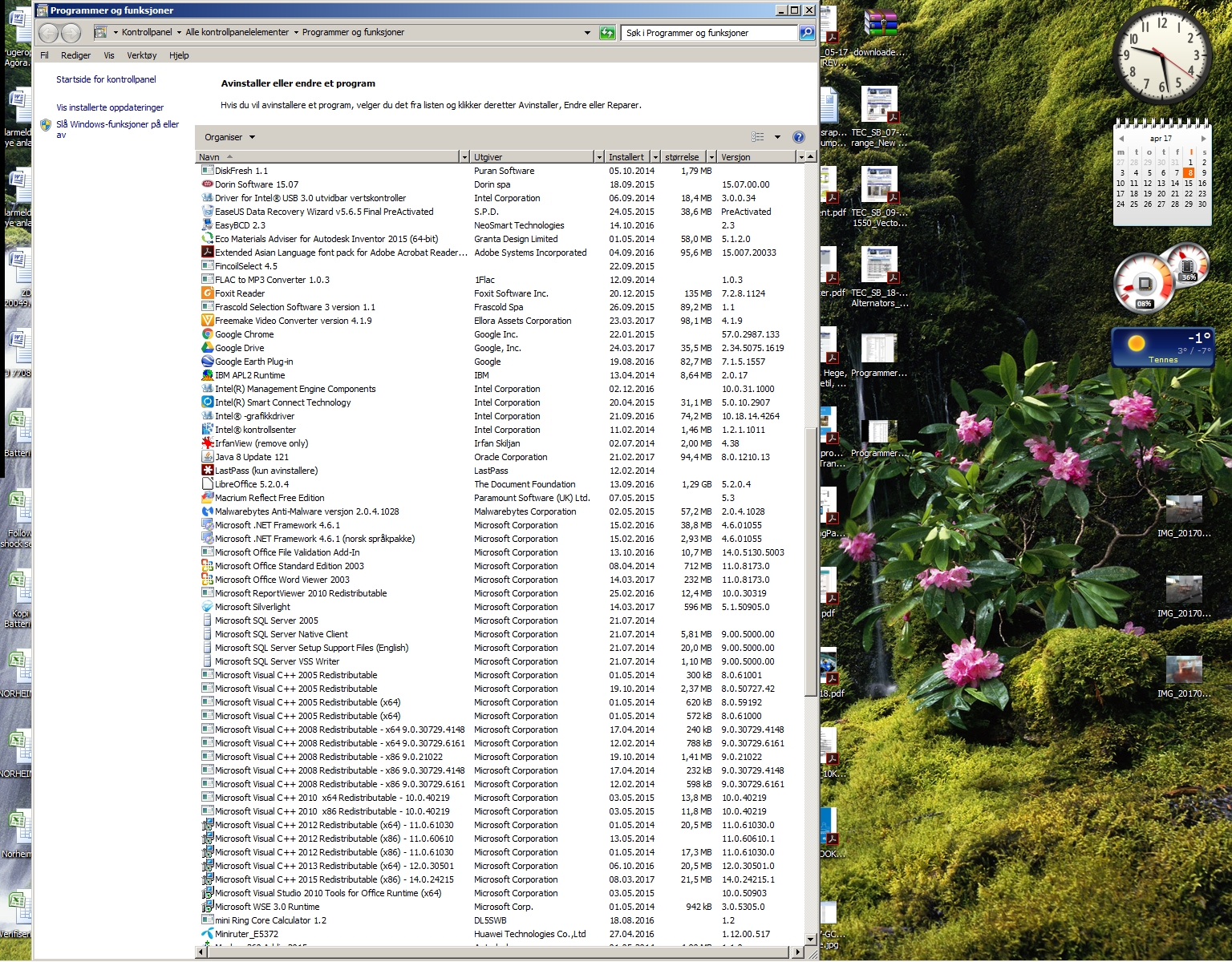Open the Navn column filter dropdown
The height and width of the screenshot is (962, 1232).
[x=464, y=157]
